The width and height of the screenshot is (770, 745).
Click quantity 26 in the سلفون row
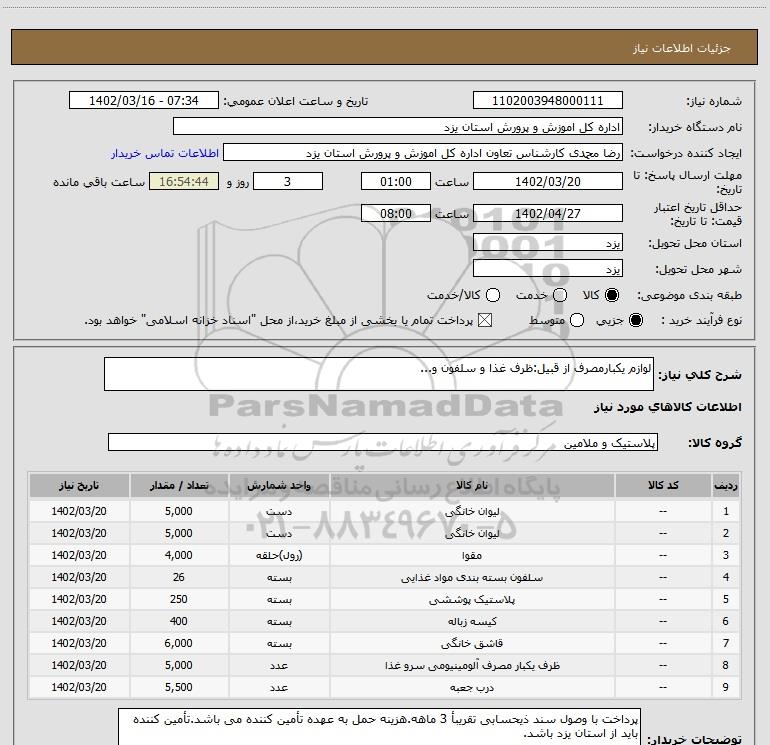pos(179,578)
